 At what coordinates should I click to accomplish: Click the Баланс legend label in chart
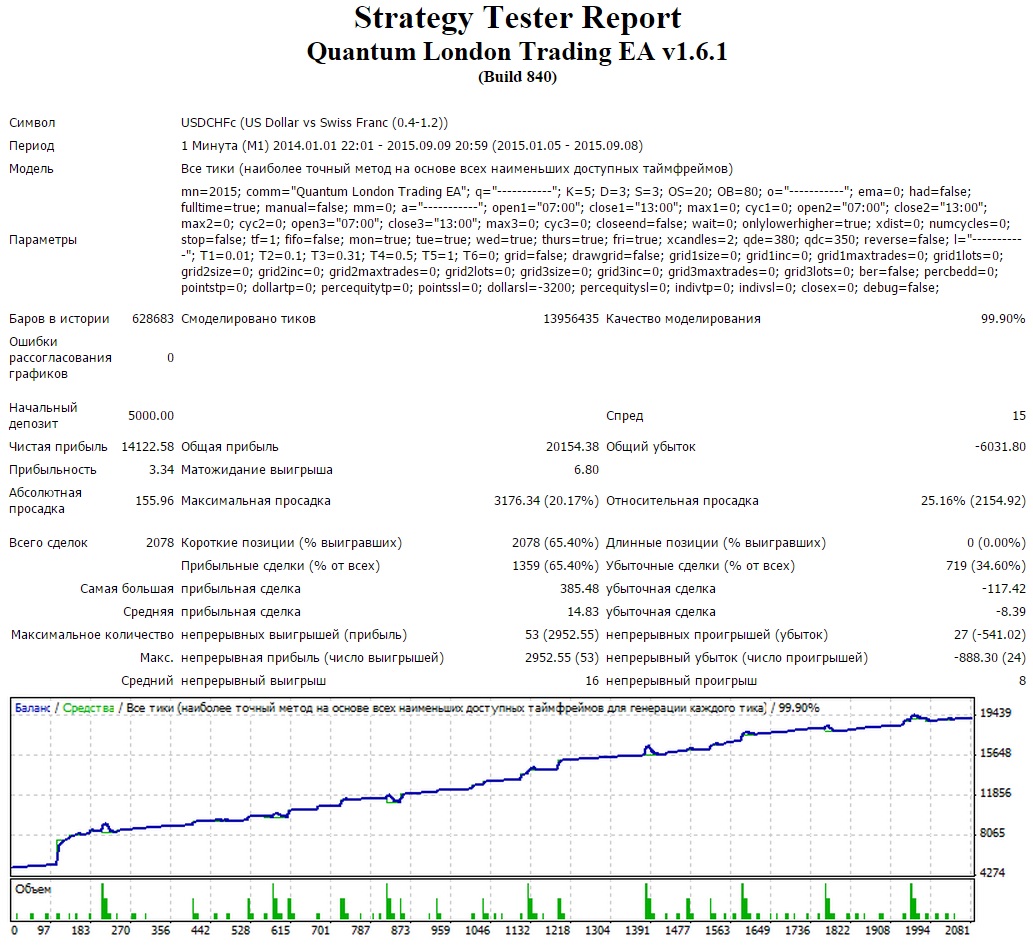click(x=32, y=708)
